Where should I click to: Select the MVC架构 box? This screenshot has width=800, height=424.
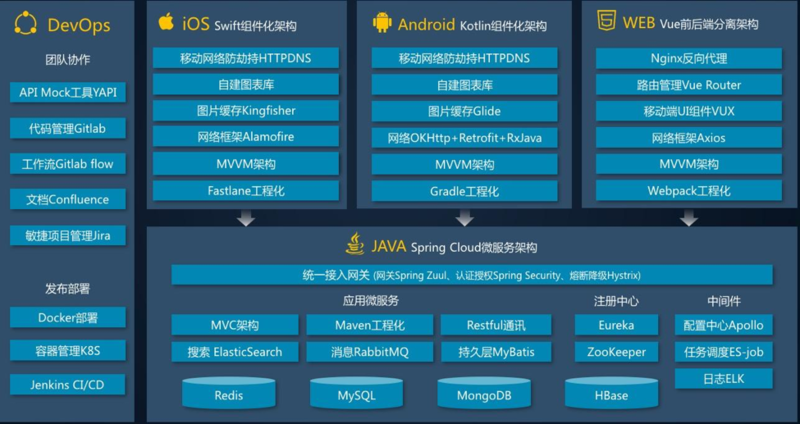pos(235,325)
